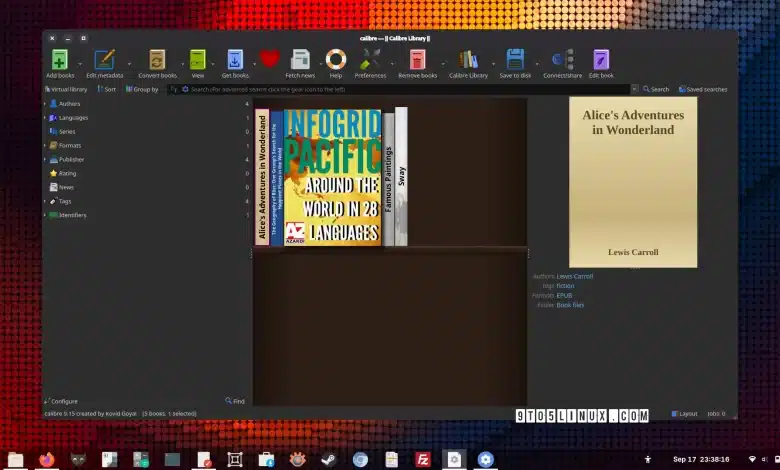The width and height of the screenshot is (780, 470).
Task: Expand the Tags category
Action: point(45,201)
